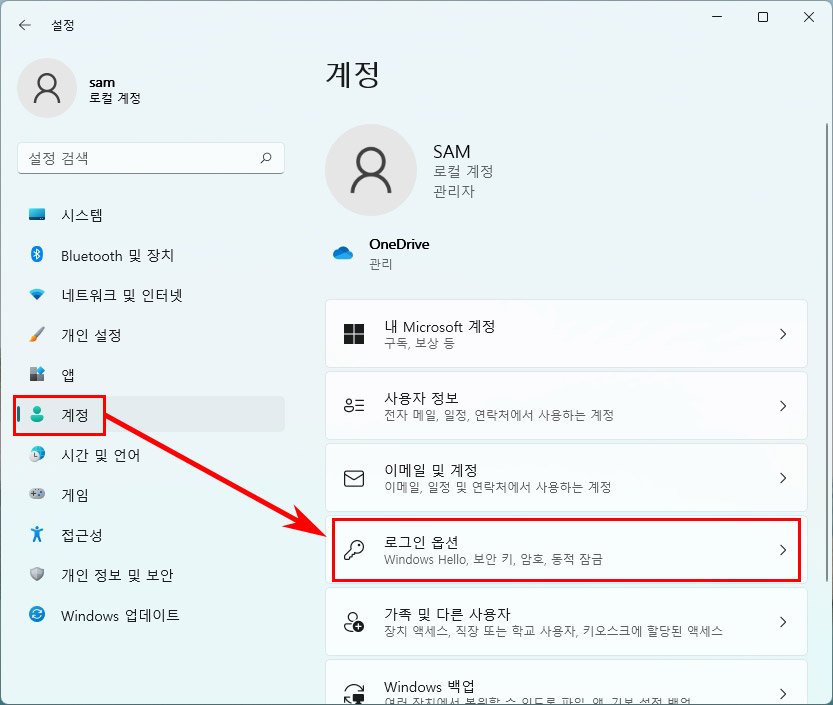Screen dimensions: 833x705
Task: Click the 설정 검색 search field
Action: click(x=150, y=158)
